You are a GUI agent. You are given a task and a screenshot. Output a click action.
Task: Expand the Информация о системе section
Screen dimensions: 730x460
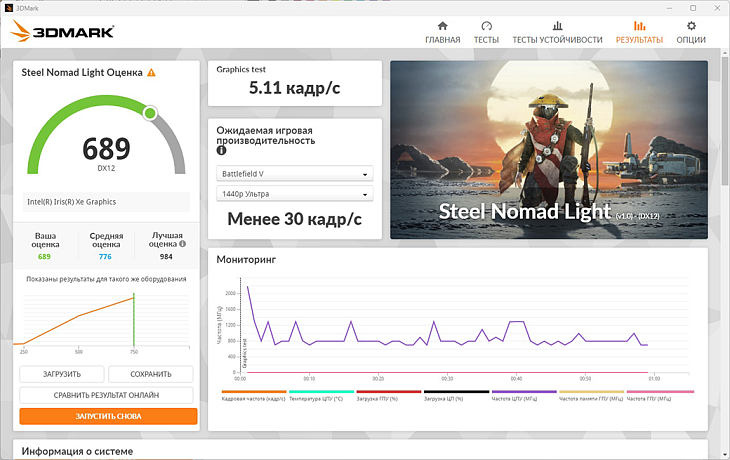(75, 451)
